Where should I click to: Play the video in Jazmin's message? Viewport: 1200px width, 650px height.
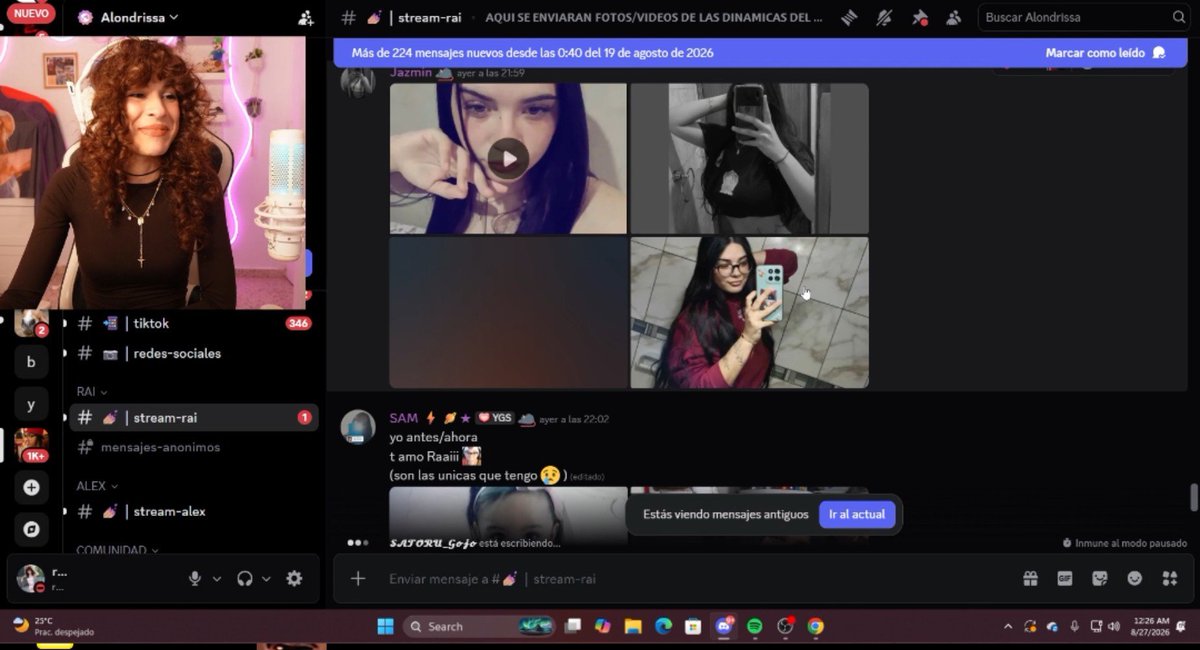tap(508, 158)
